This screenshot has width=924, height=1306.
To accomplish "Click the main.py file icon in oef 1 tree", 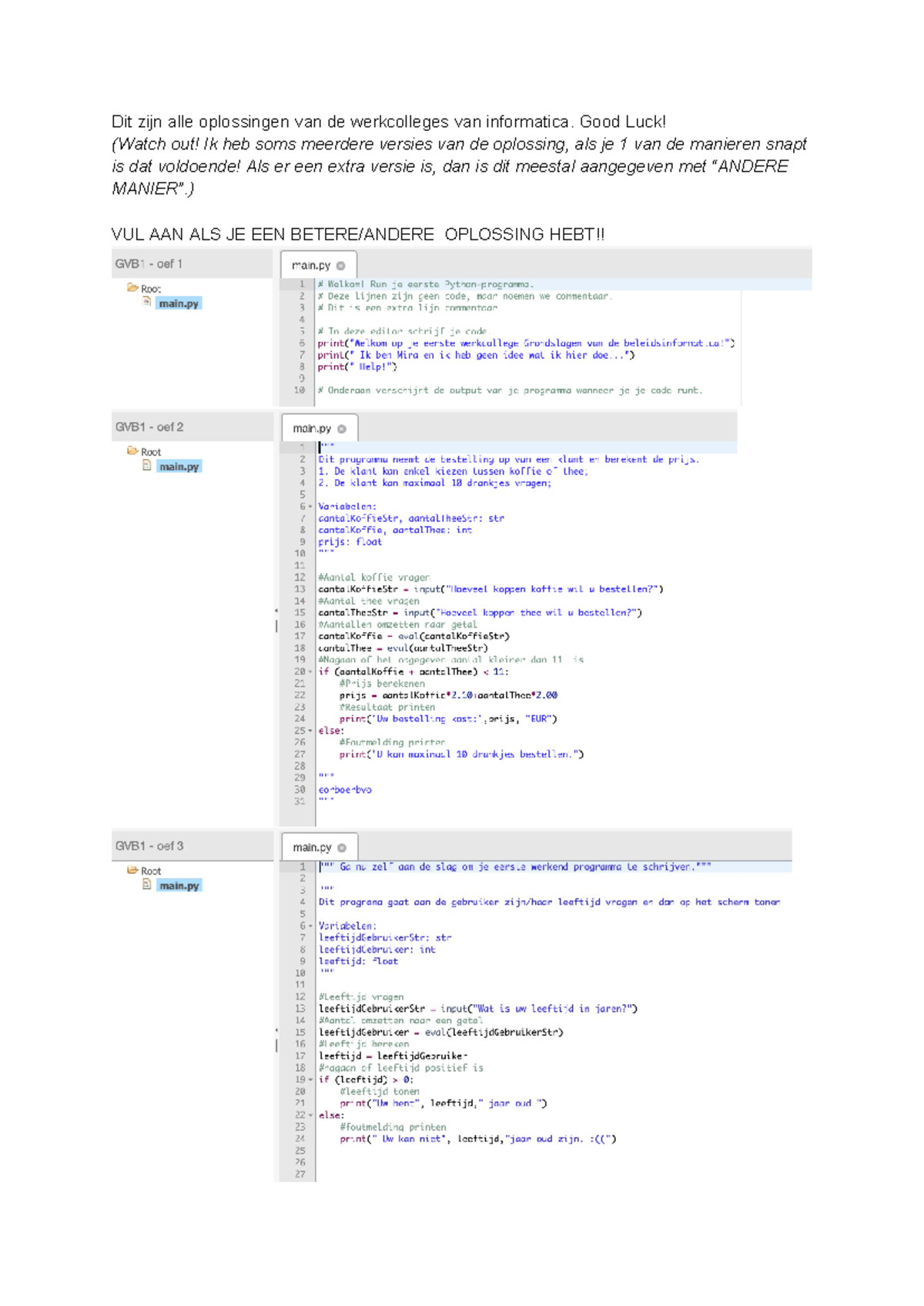I will coord(146,302).
